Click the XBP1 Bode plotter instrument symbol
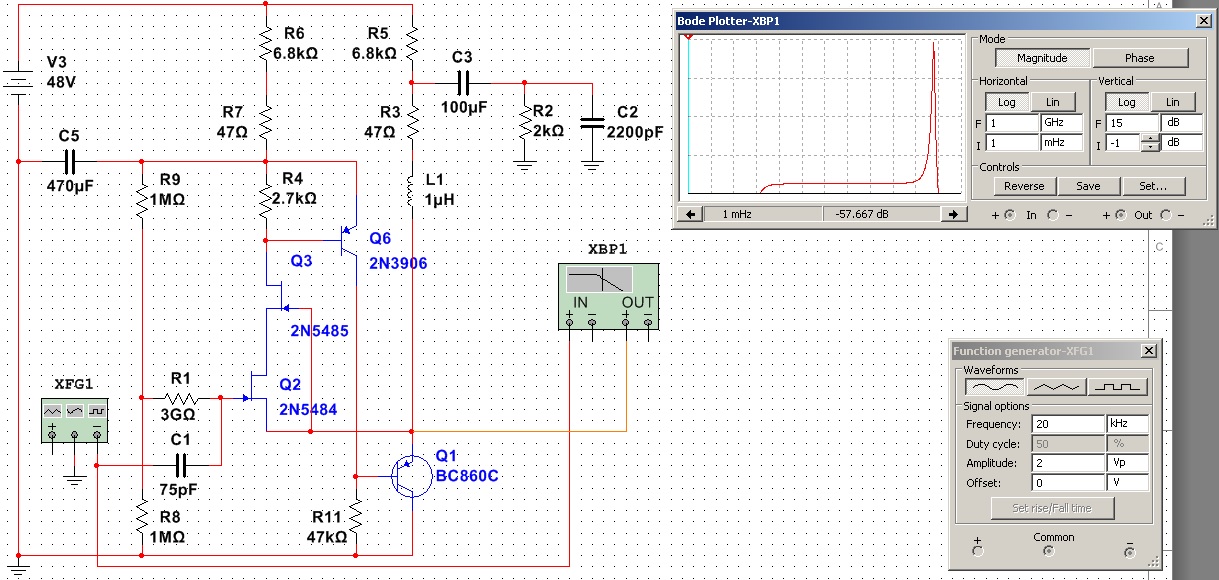The height and width of the screenshot is (580, 1219). (608, 296)
